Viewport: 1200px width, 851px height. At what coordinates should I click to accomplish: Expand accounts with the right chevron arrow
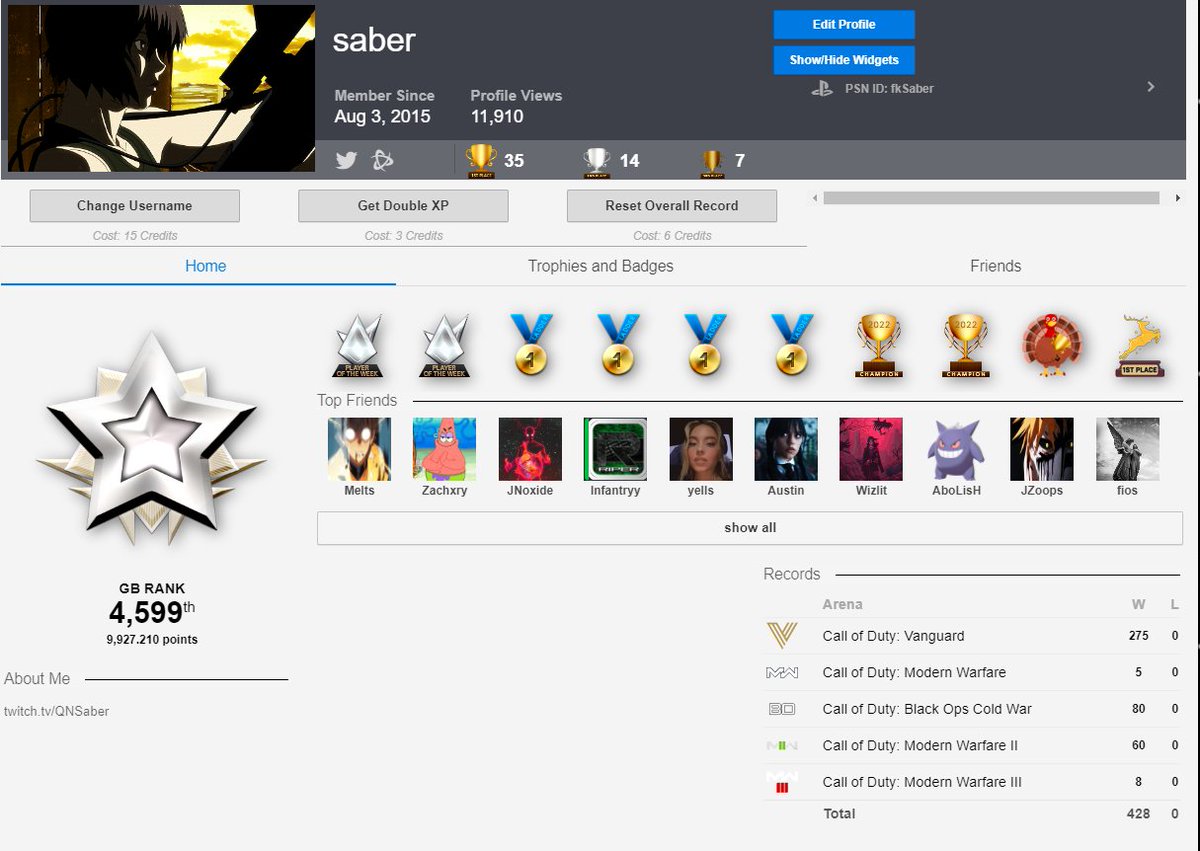click(x=1151, y=87)
